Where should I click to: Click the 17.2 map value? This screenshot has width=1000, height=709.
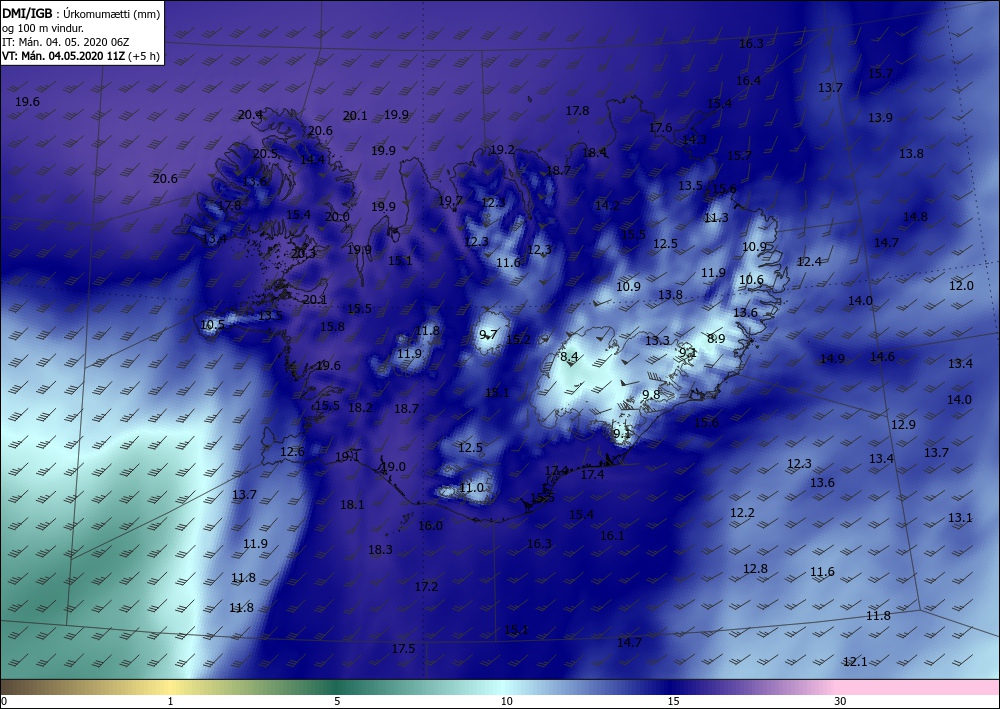coord(426,587)
